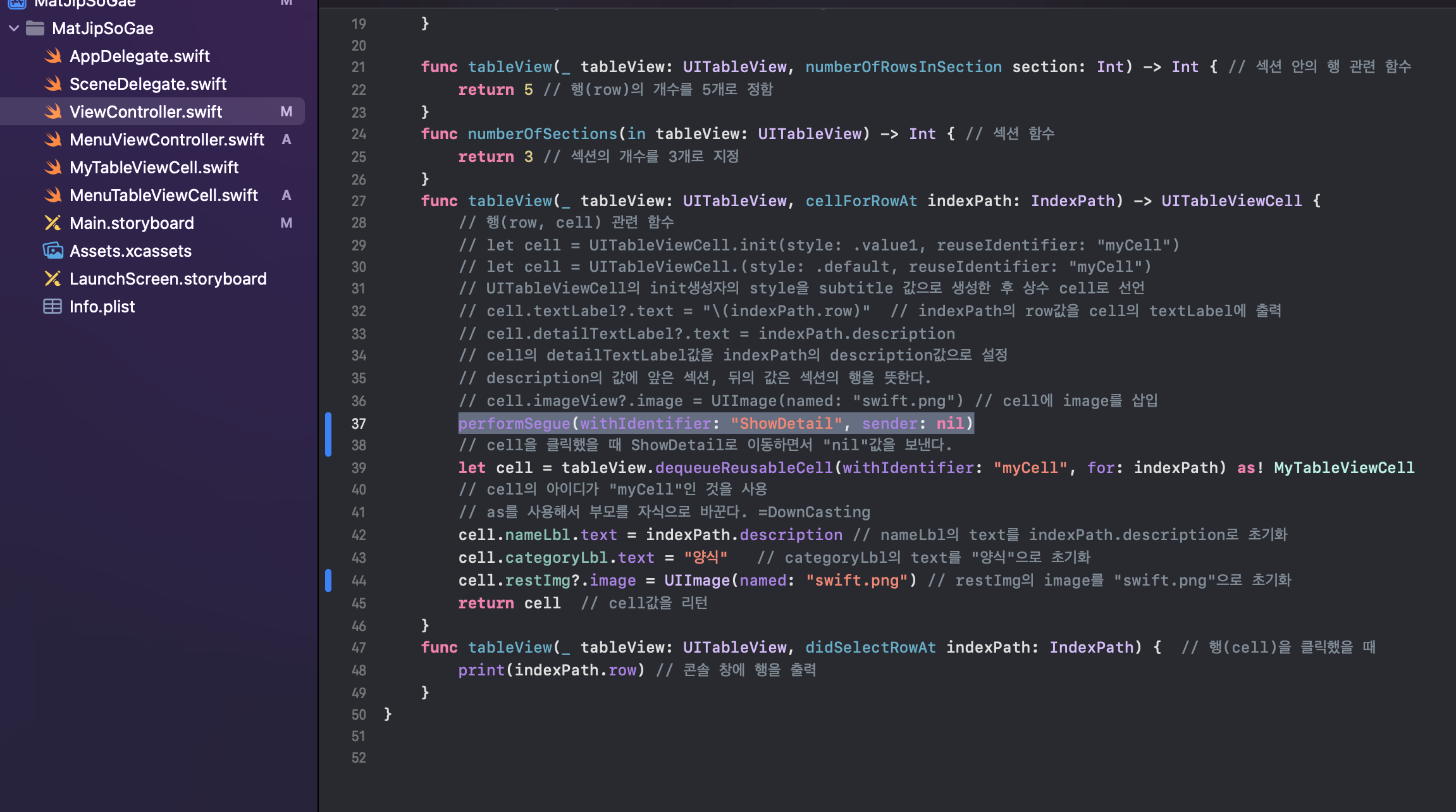The width and height of the screenshot is (1456, 812).
Task: Open MenuTableViewCell.swift file
Action: click(x=164, y=195)
